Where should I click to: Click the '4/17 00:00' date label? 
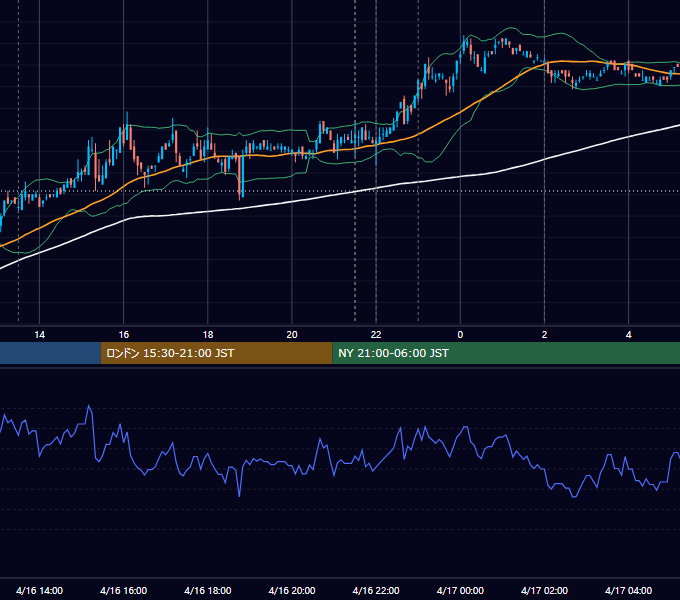[460, 590]
